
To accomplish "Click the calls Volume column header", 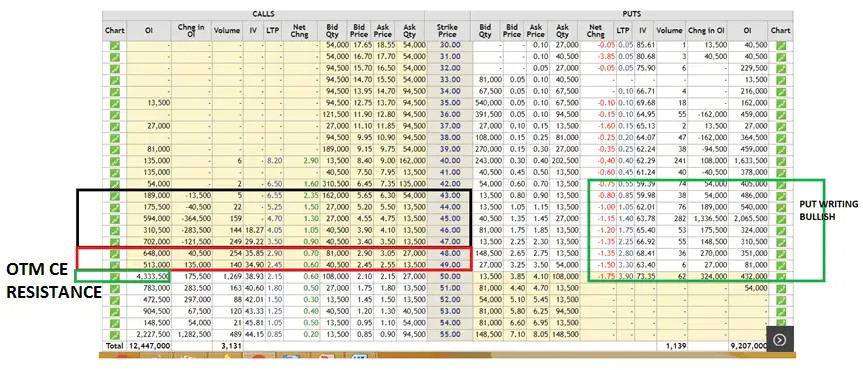I will coord(227,30).
